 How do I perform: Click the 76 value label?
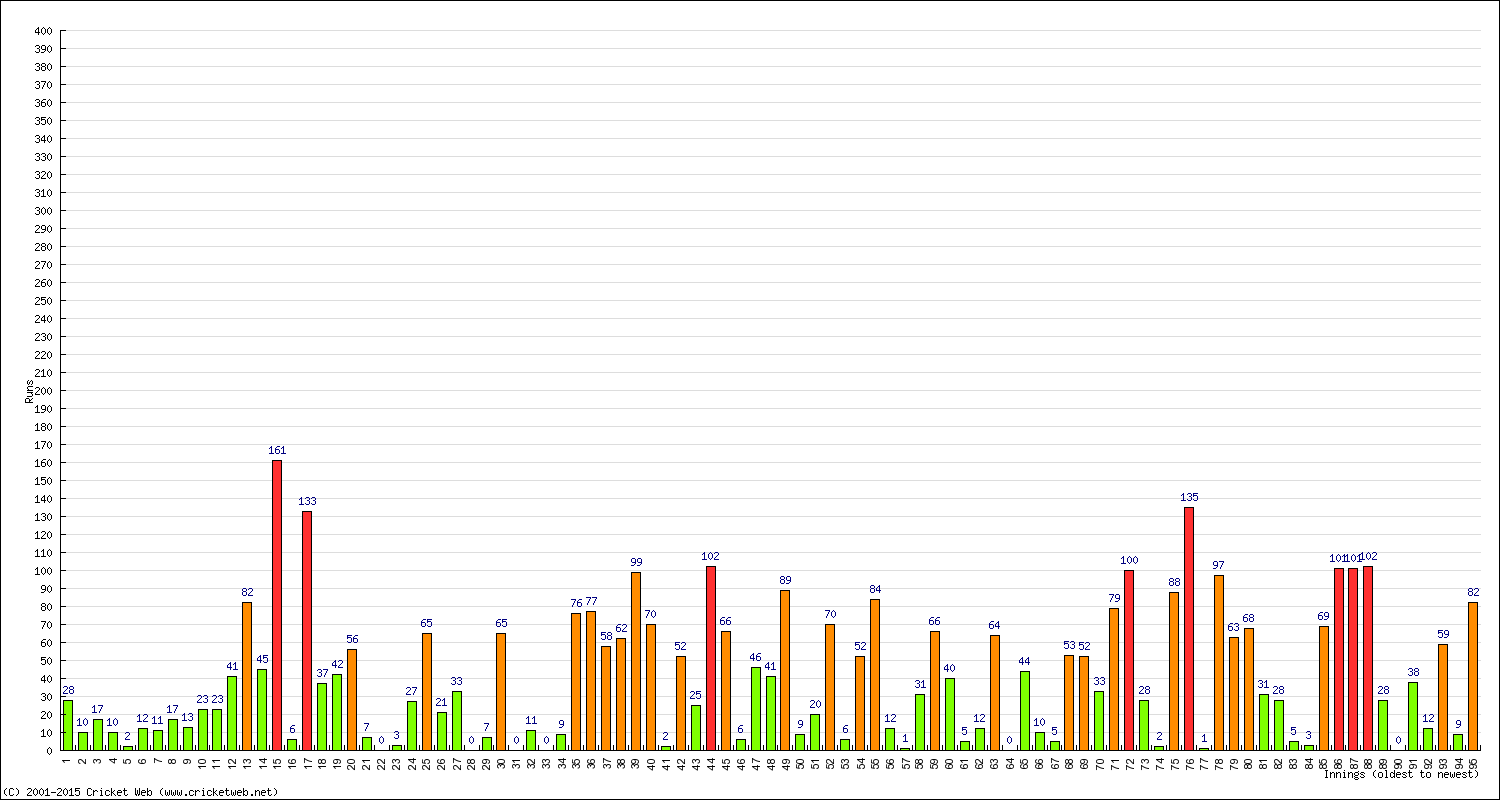pyautogui.click(x=576, y=603)
